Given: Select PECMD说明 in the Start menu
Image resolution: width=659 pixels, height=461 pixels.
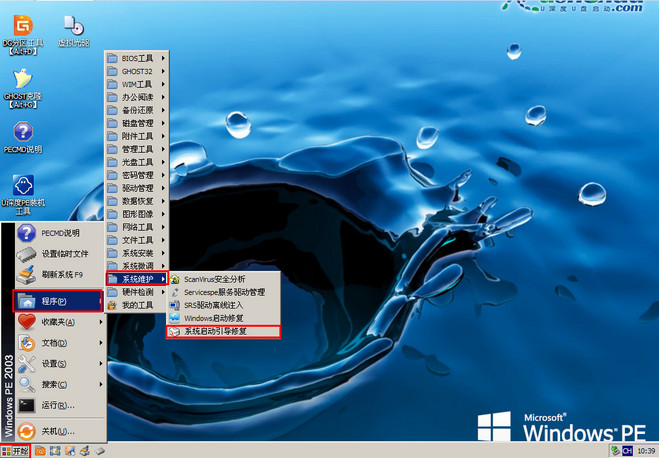Looking at the screenshot, I should coord(60,233).
